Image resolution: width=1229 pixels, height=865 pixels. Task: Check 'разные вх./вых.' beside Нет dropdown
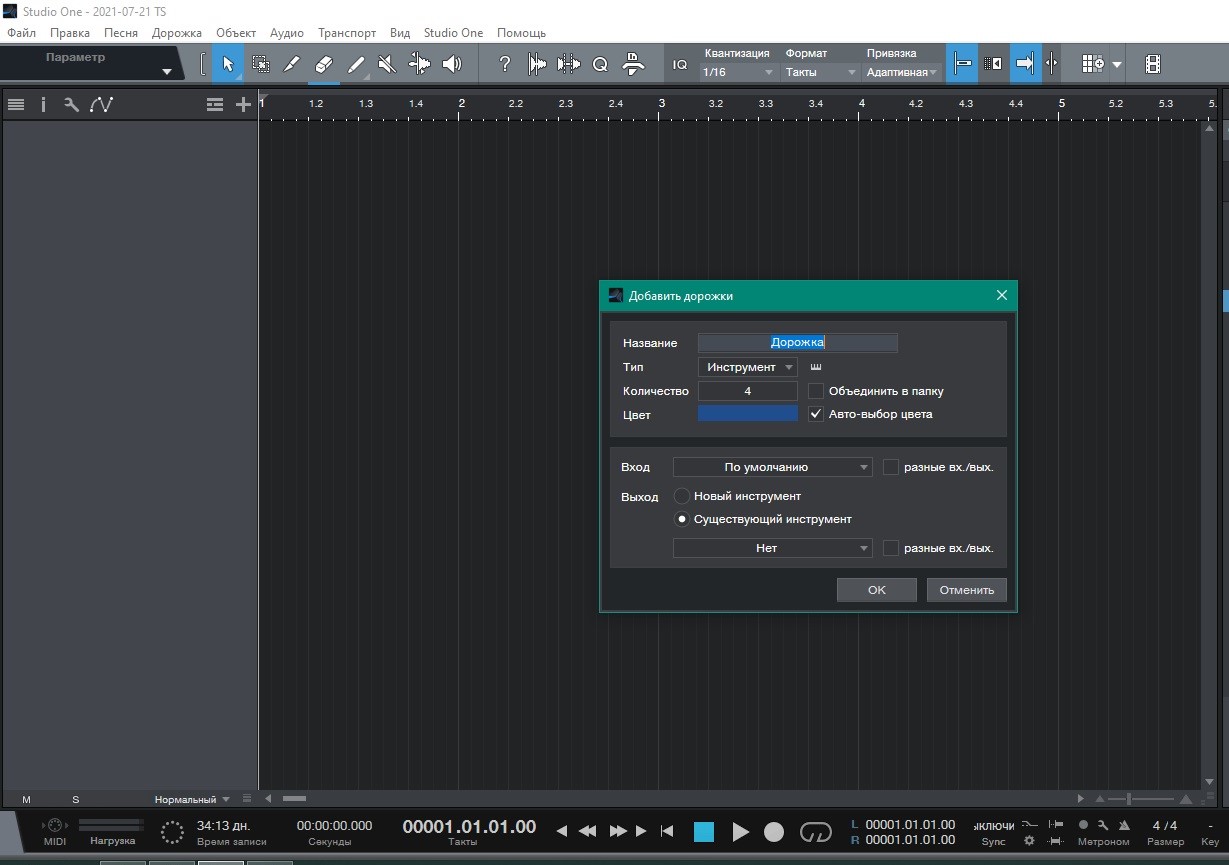(891, 548)
